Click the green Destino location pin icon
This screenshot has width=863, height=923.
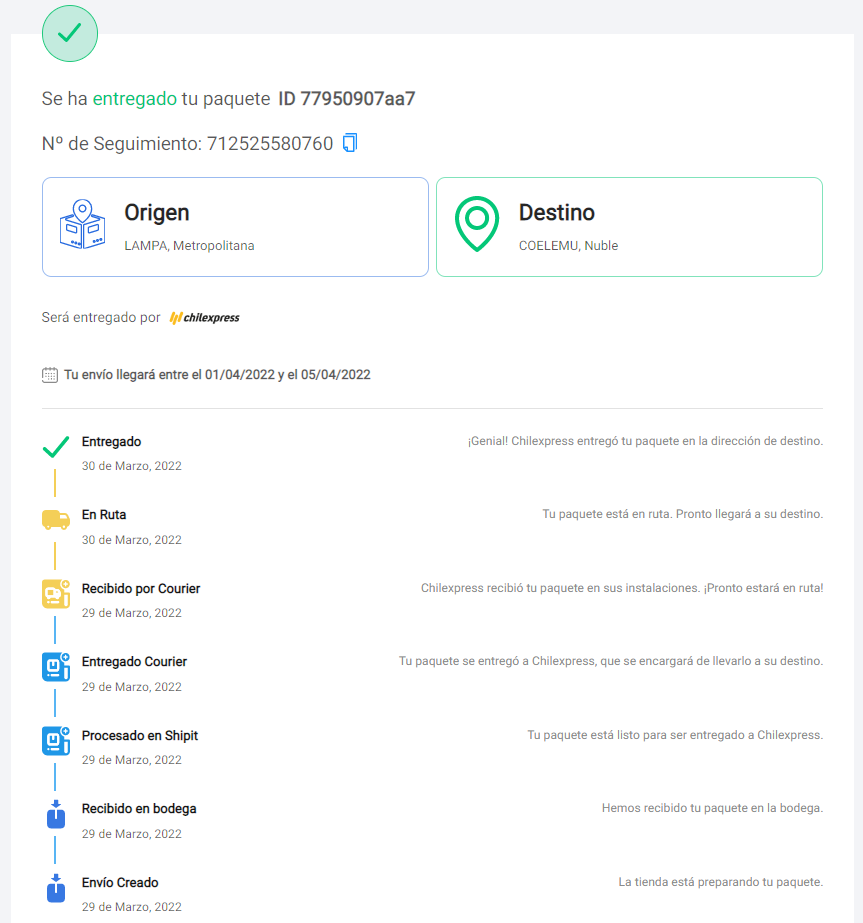click(x=477, y=224)
